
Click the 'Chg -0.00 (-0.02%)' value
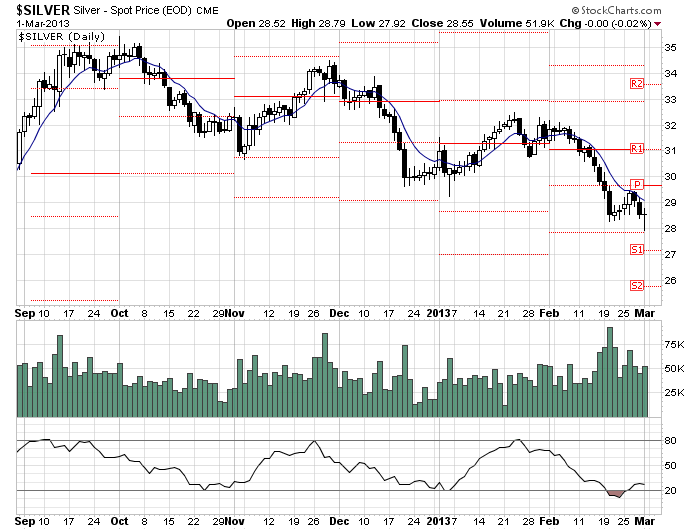pos(605,23)
